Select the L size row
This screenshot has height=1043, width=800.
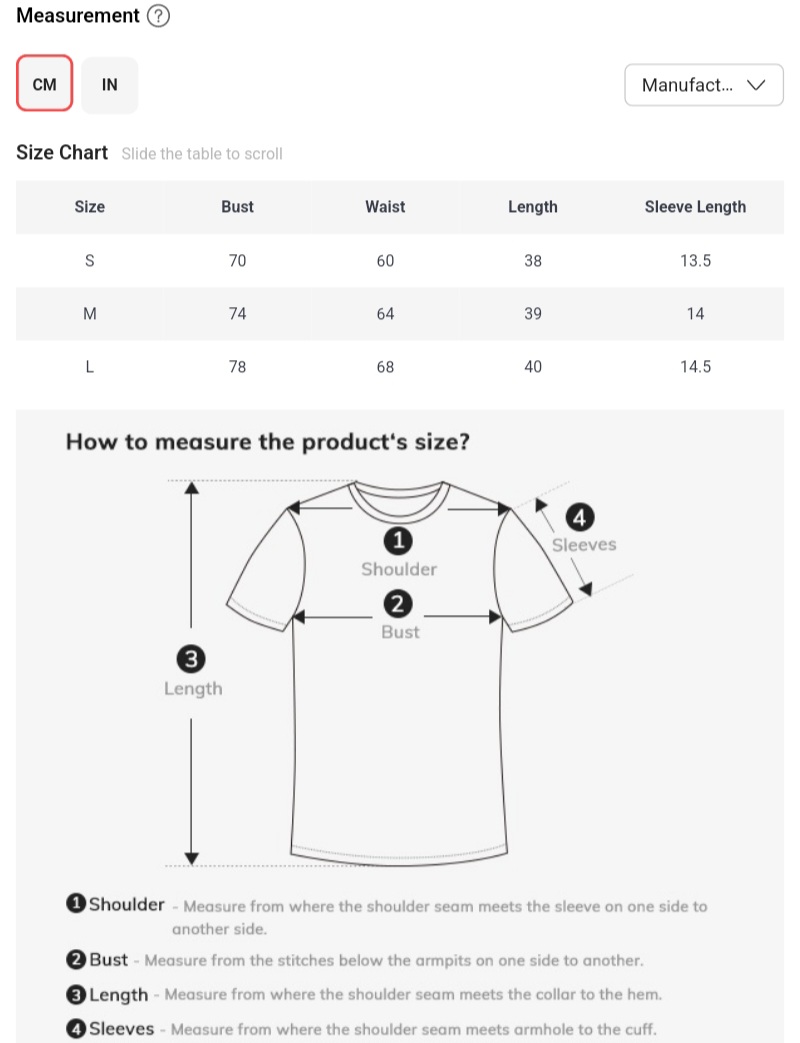90,367
